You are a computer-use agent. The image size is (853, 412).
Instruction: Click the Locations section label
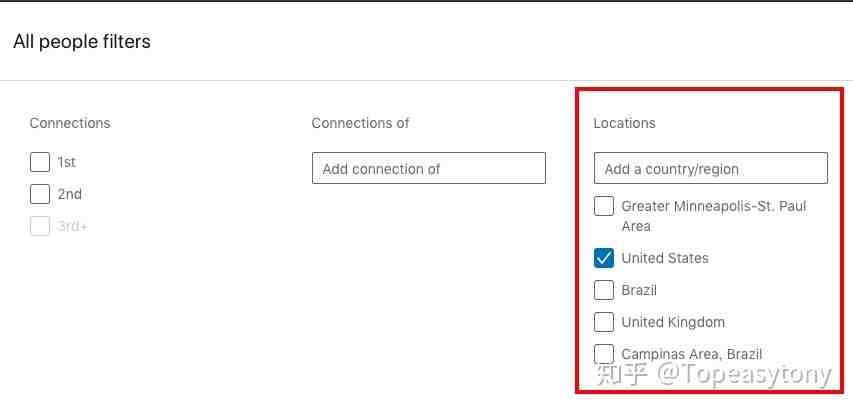[x=625, y=123]
